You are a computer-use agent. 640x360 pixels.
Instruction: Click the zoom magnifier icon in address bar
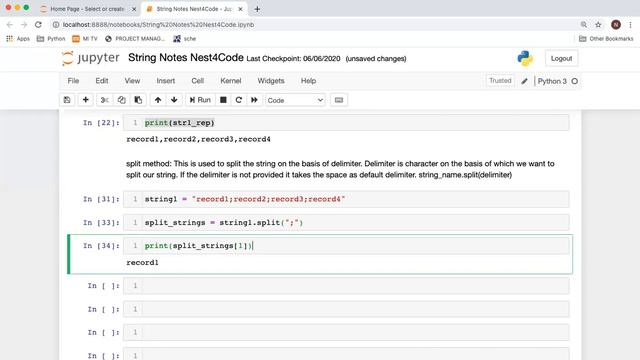coord(584,24)
